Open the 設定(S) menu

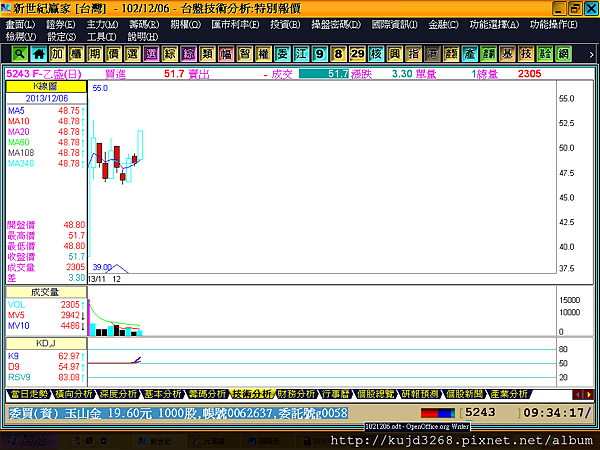click(x=61, y=37)
